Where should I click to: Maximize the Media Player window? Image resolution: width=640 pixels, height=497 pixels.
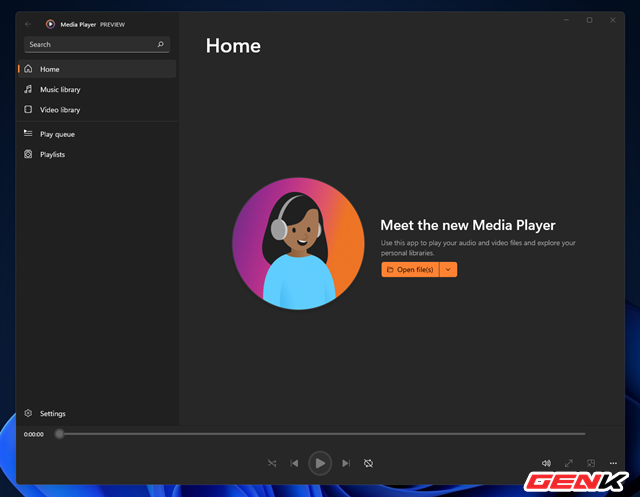(589, 20)
